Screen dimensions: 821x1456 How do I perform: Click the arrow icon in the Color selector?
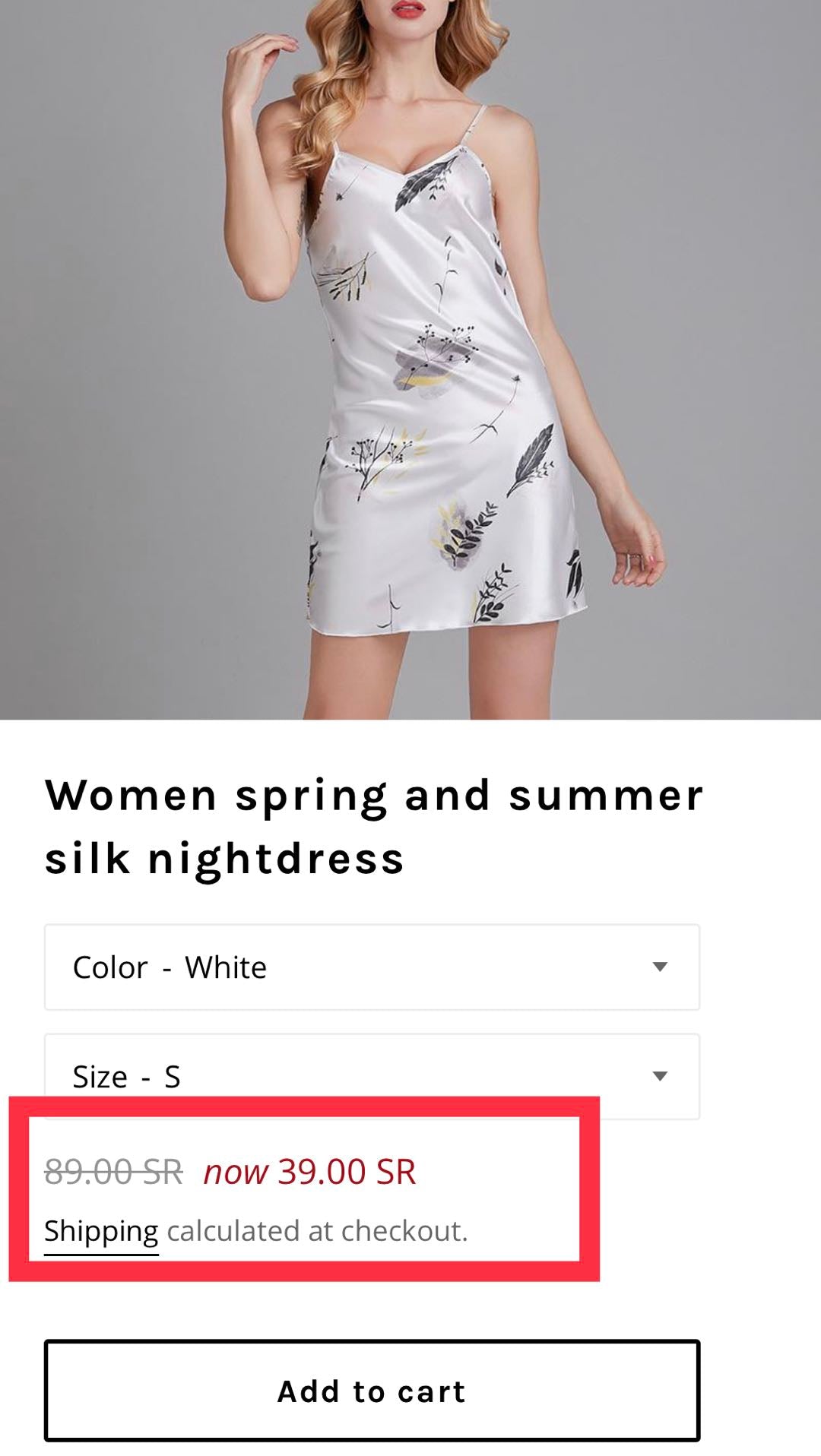[x=660, y=967]
